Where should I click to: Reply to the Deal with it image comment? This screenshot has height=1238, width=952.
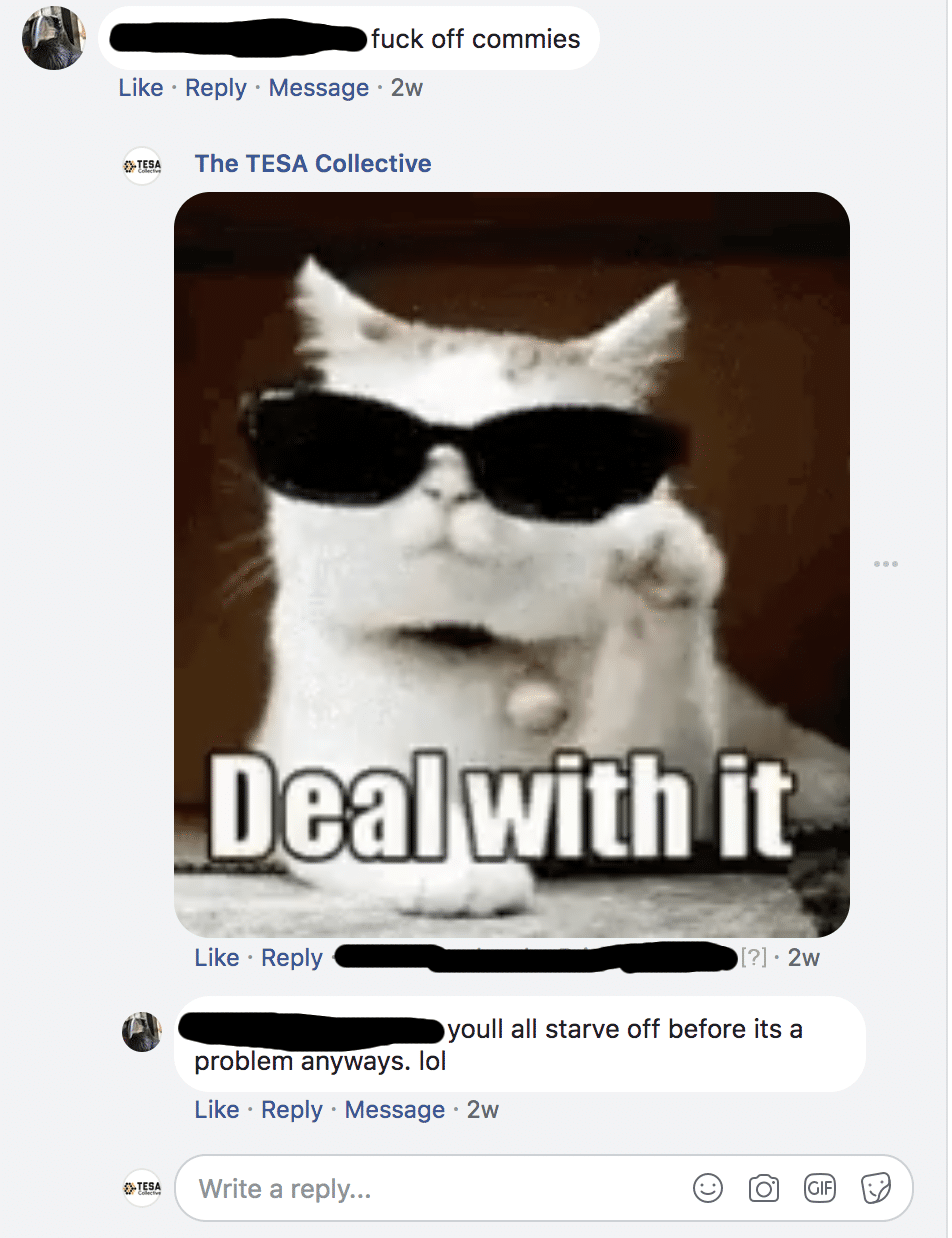click(292, 958)
